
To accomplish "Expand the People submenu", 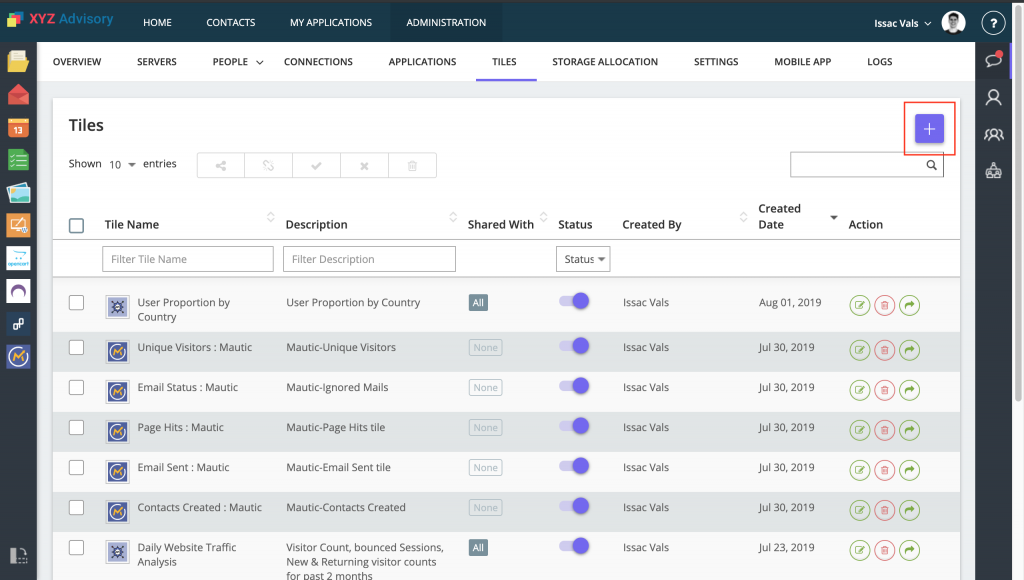I will tap(238, 61).
